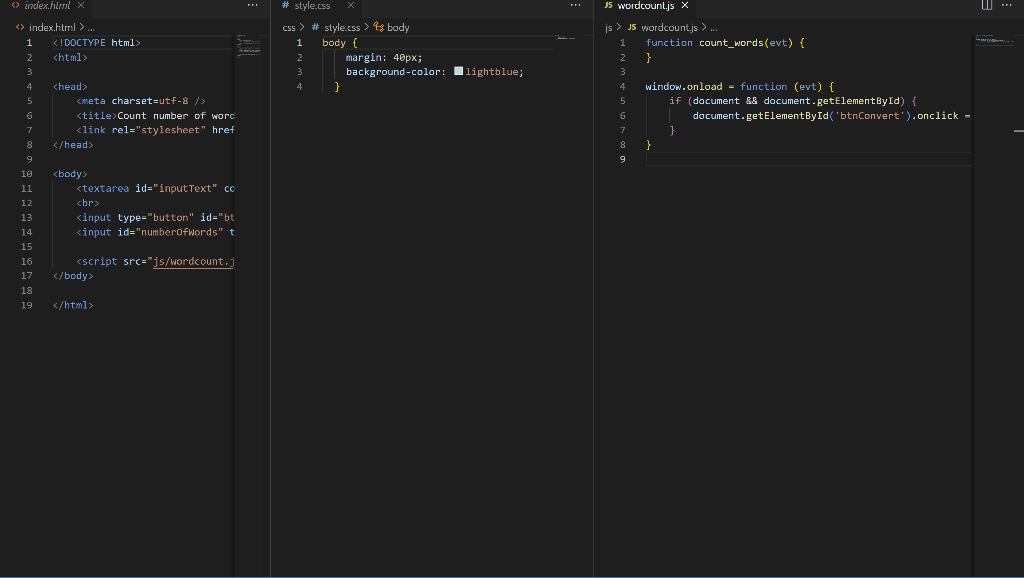Image resolution: width=1024 pixels, height=578 pixels.
Task: Click the '<head>' opening tag
Action: 70,86
